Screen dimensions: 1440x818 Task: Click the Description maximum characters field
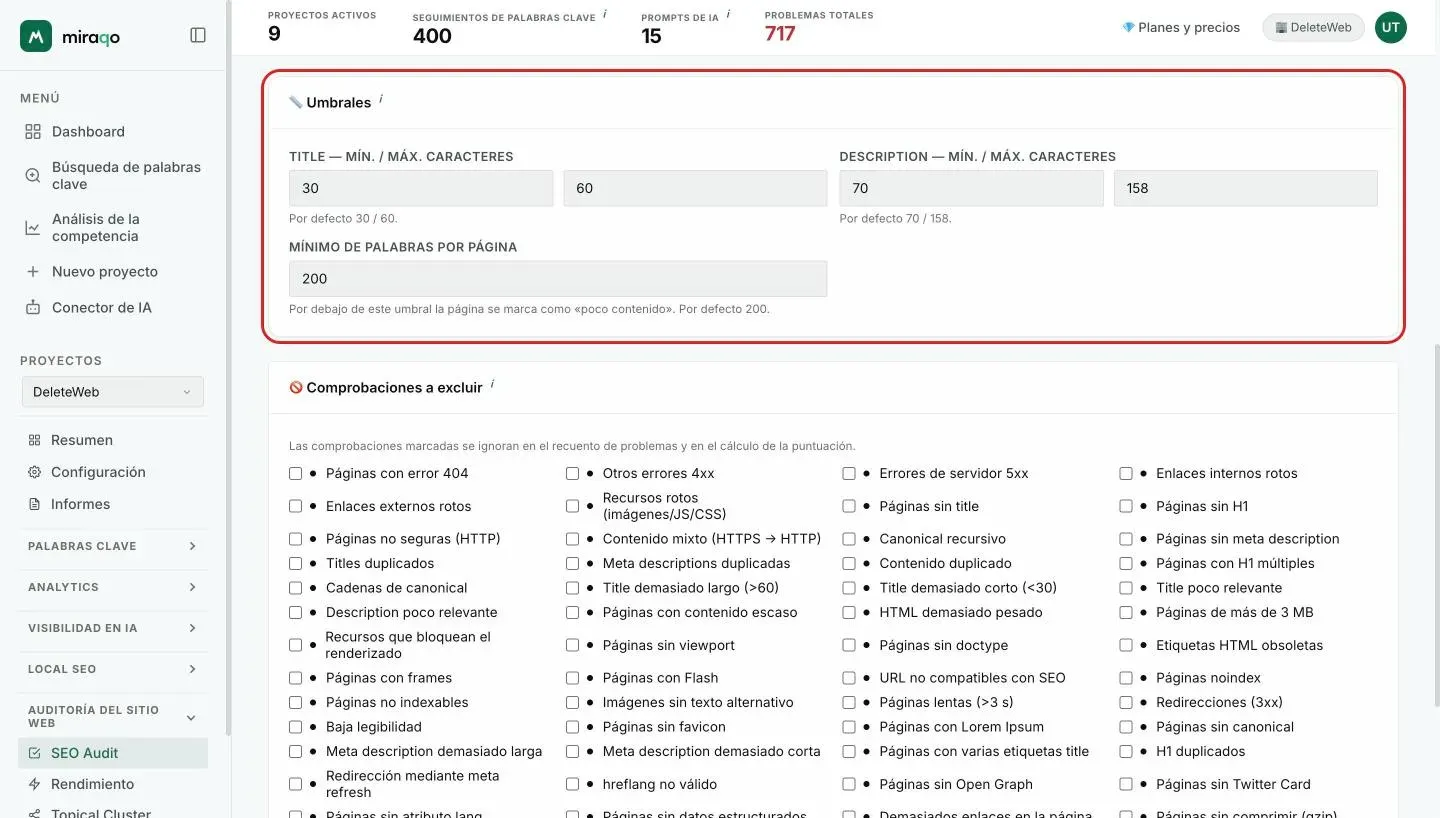coord(1246,188)
